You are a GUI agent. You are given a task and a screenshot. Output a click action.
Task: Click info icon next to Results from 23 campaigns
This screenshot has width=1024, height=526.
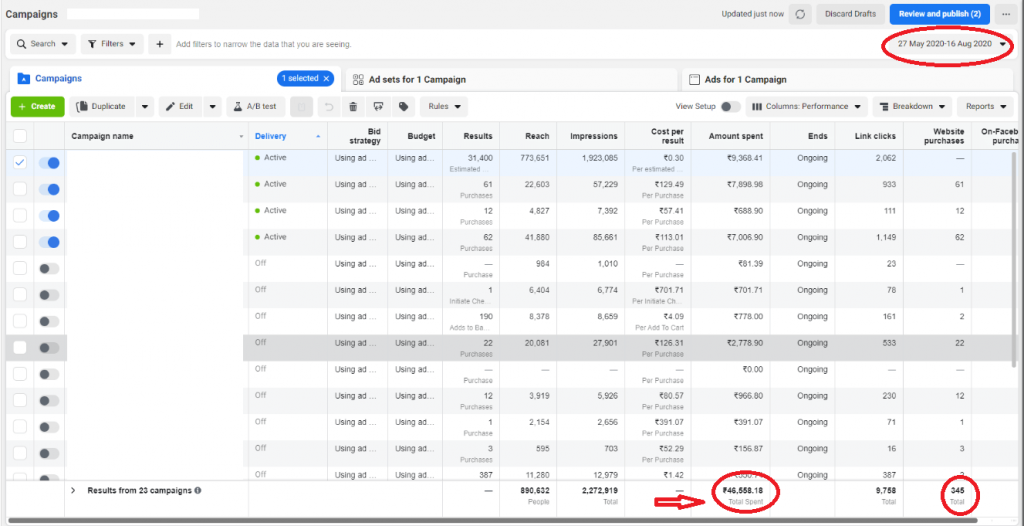pos(198,490)
